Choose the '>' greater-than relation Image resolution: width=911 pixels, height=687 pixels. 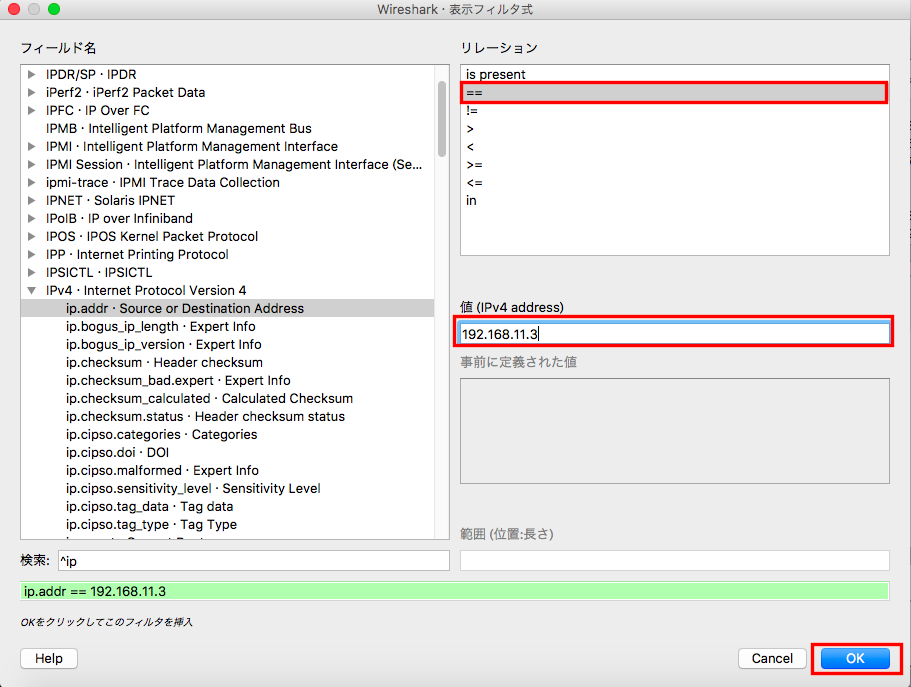[x=675, y=128]
